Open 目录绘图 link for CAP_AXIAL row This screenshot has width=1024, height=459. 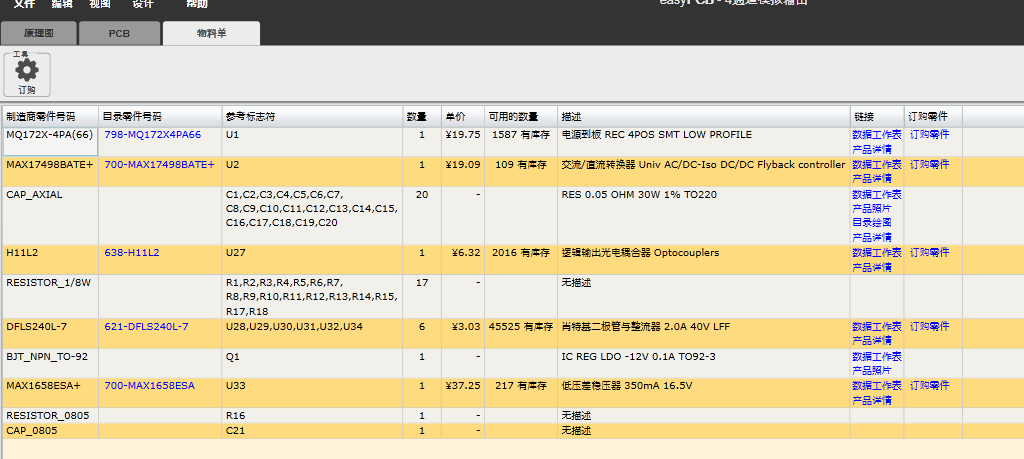[872, 223]
